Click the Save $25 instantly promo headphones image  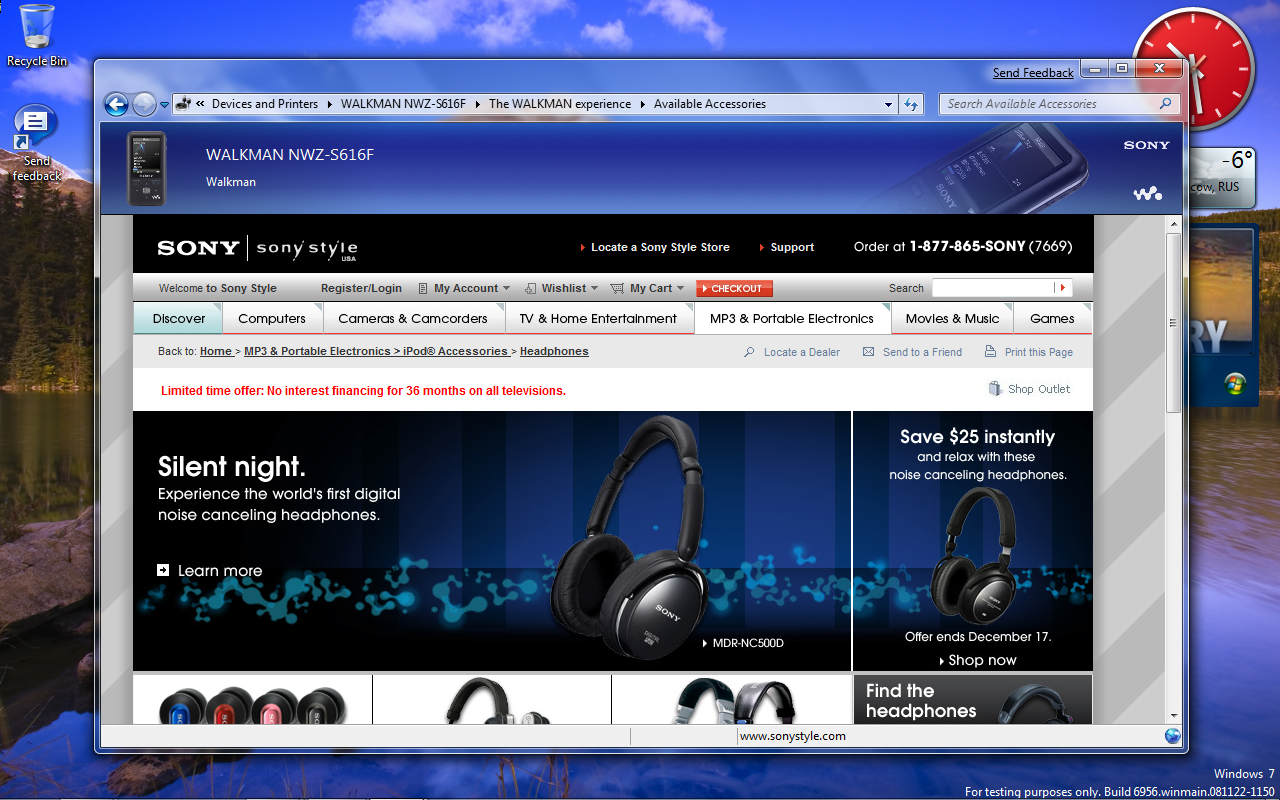click(973, 555)
